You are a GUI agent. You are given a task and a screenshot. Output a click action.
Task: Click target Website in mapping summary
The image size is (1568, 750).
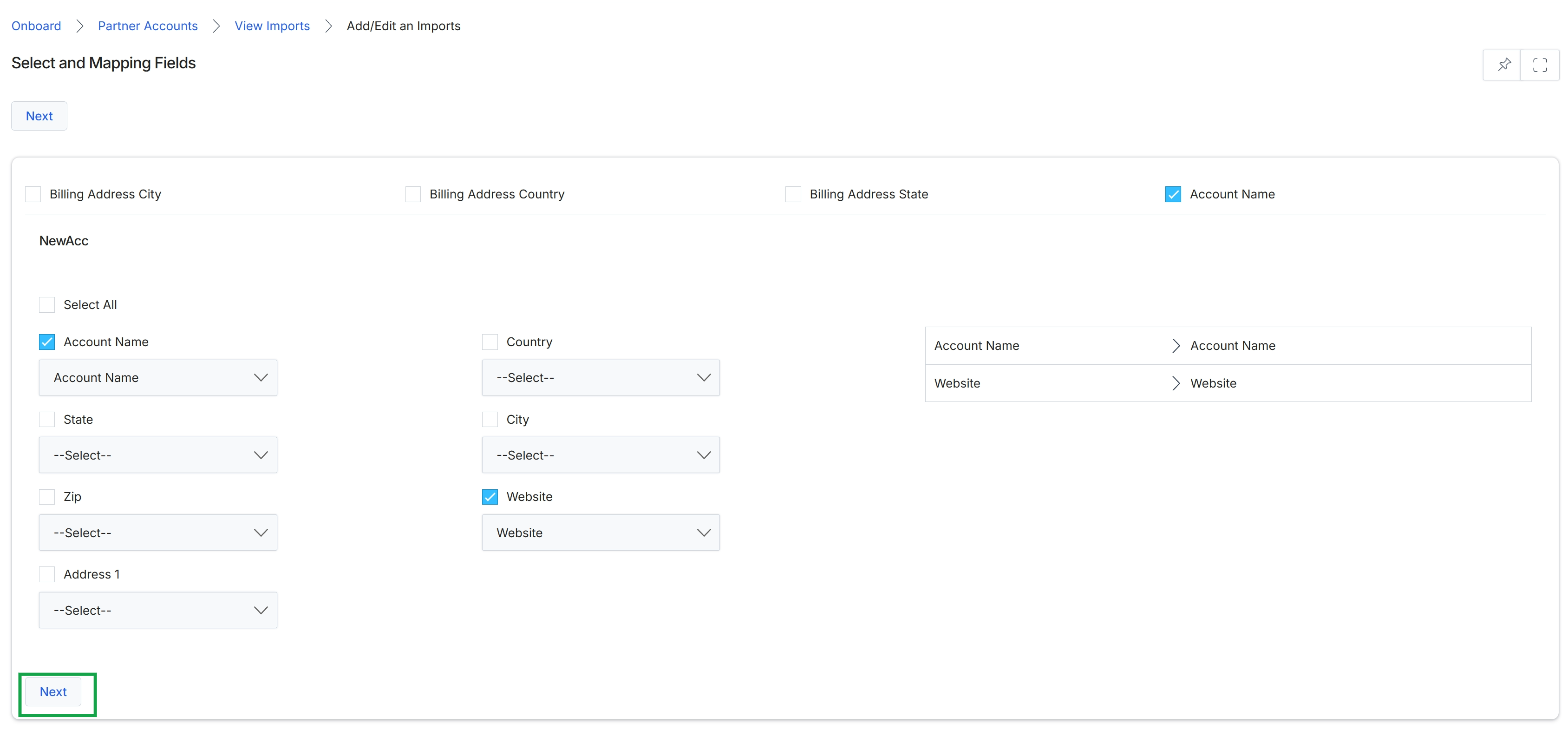1213,383
